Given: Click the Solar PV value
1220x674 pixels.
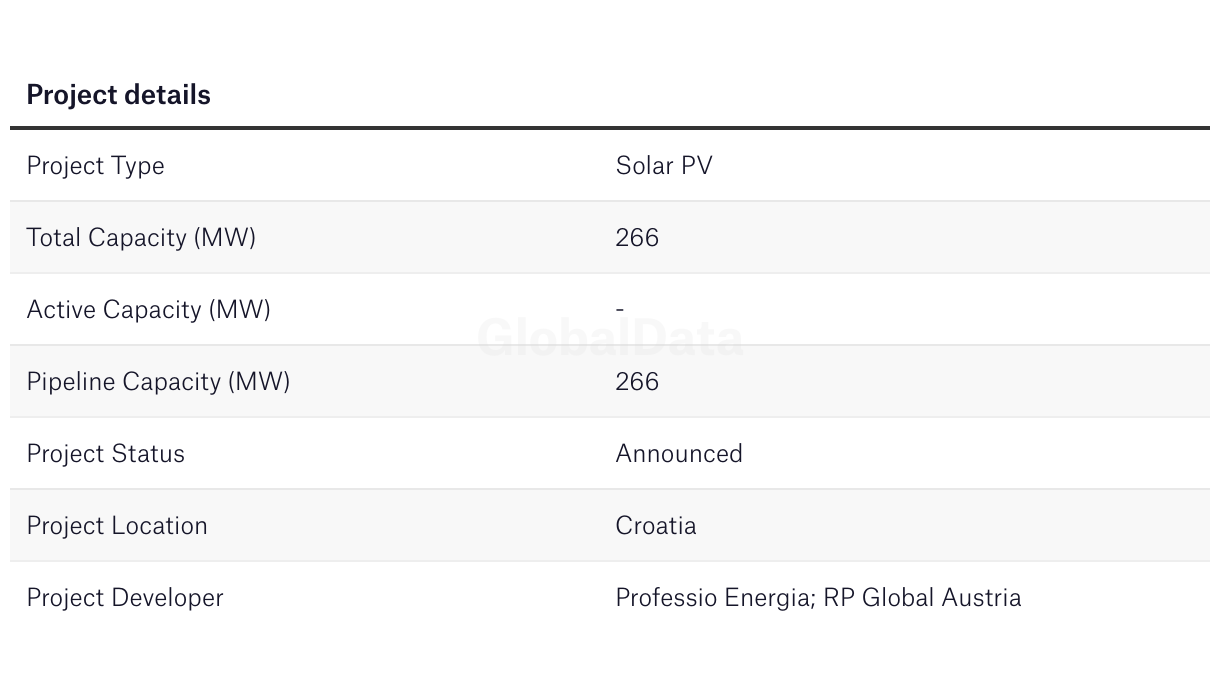Looking at the screenshot, I should pos(664,166).
